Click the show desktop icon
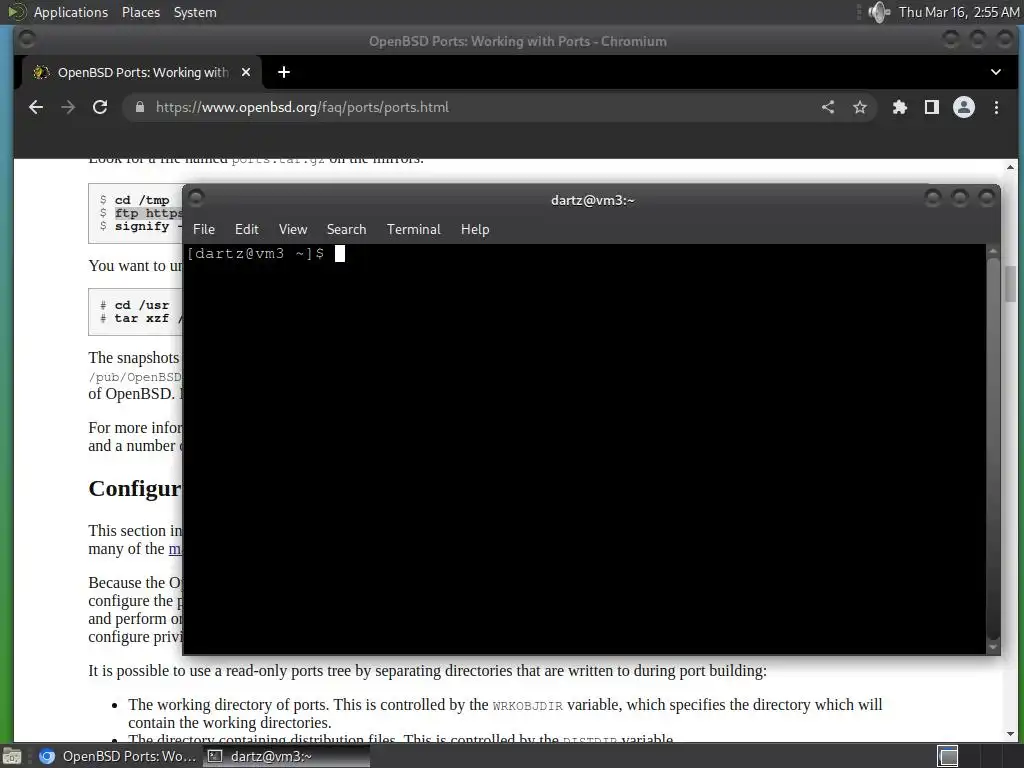 12,756
